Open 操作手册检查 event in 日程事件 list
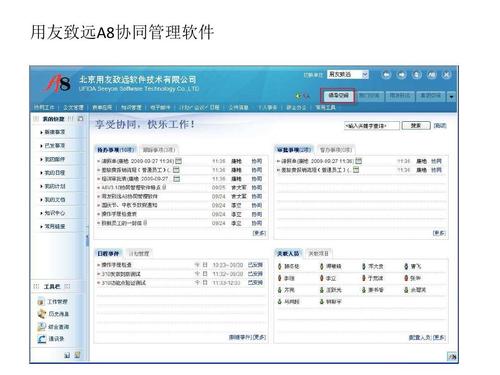Image resolution: width=500 pixels, height=375 pixels. pos(116,265)
